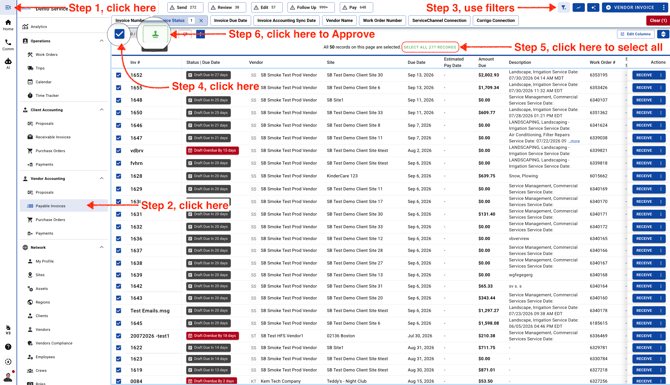Uncheck the checkbox for Test Emails.msg

pos(118,311)
